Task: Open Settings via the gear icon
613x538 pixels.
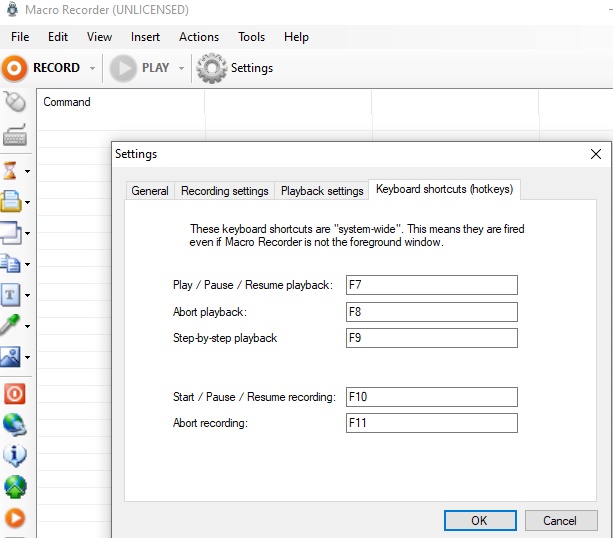Action: pyautogui.click(x=212, y=68)
